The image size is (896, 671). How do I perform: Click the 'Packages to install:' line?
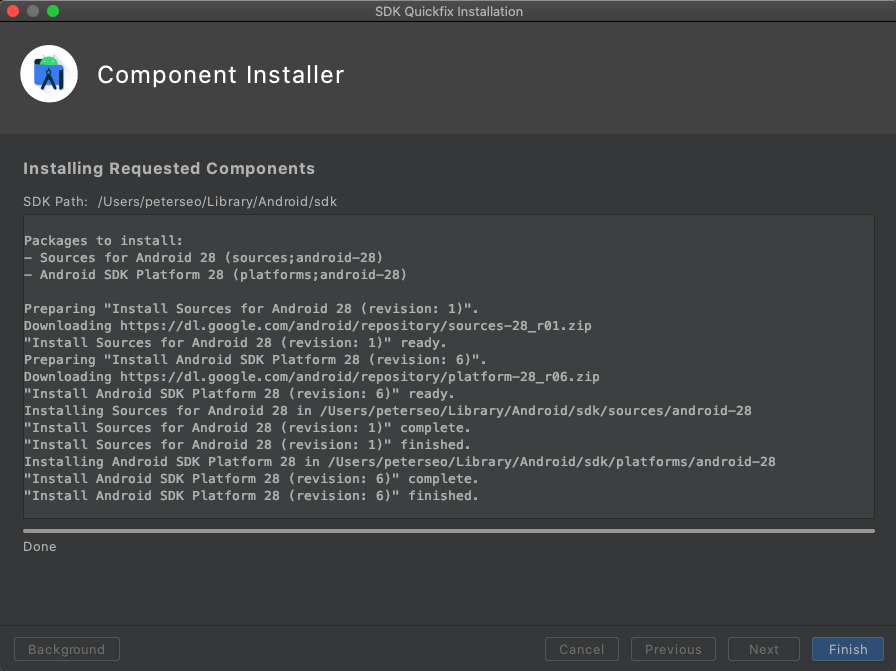coord(103,241)
